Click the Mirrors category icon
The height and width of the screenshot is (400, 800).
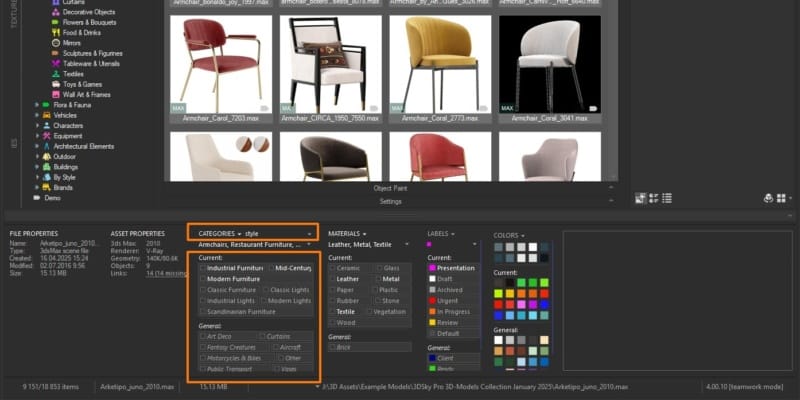(x=56, y=43)
